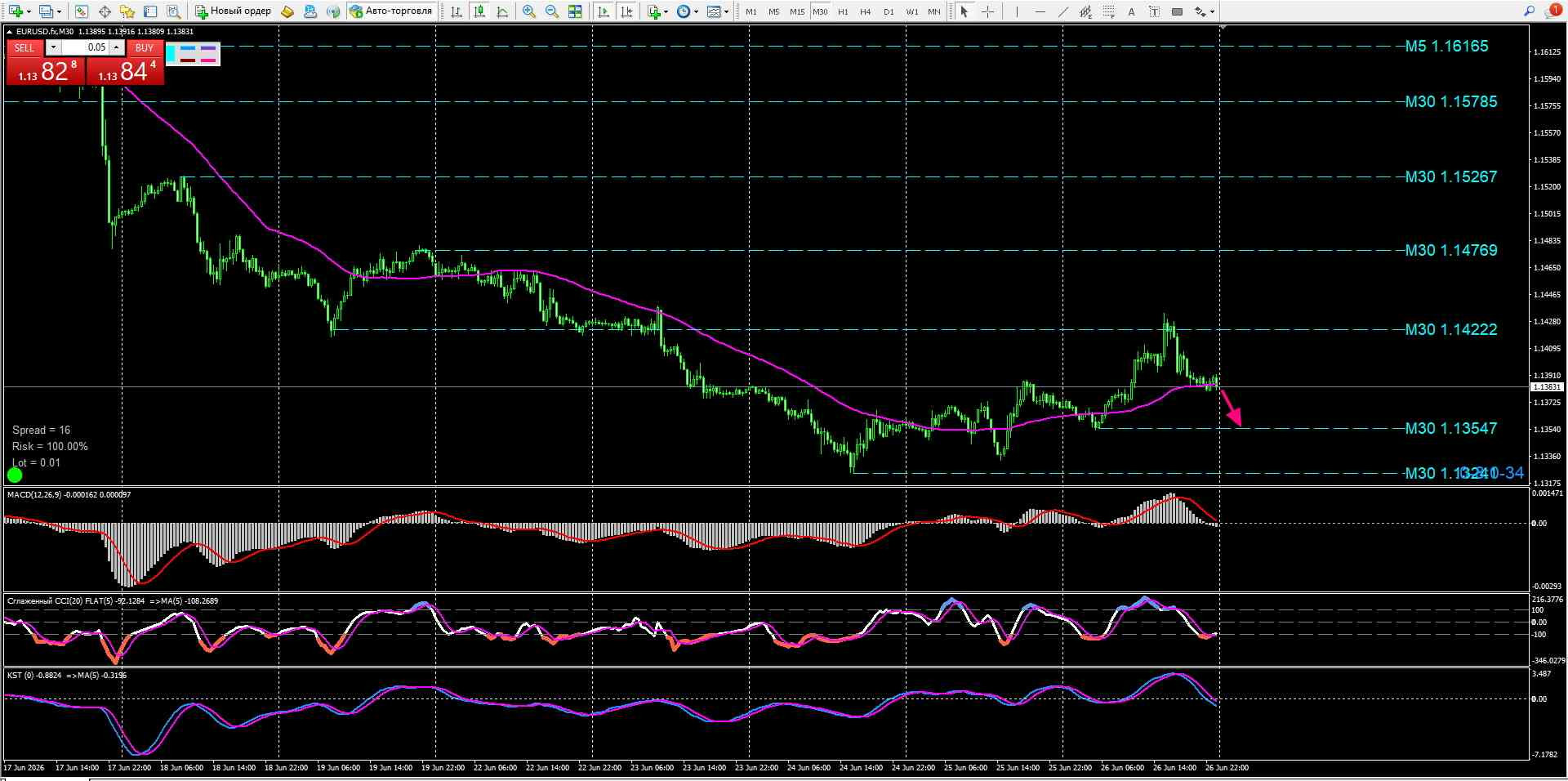Open the notifications icon with red badge
The height and width of the screenshot is (781, 1568).
point(1552,11)
